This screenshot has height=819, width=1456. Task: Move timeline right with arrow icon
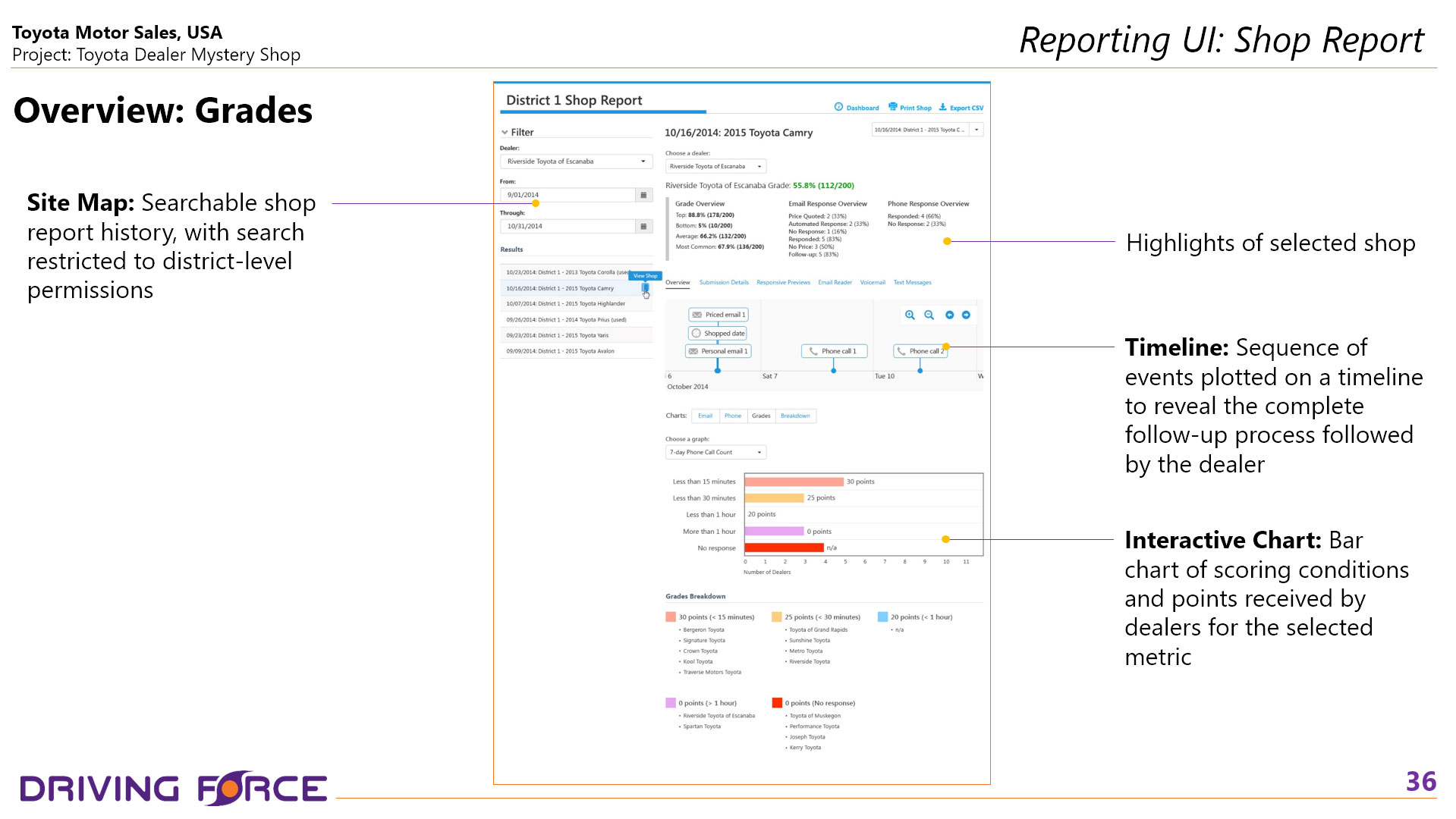[x=966, y=315]
